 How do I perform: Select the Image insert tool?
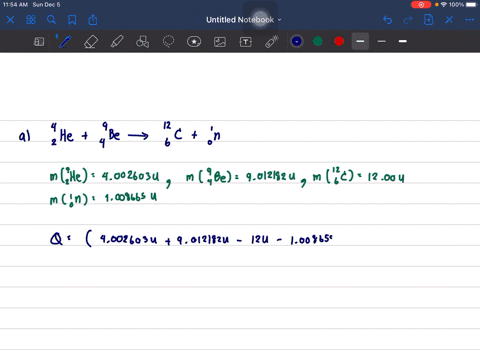click(220, 42)
